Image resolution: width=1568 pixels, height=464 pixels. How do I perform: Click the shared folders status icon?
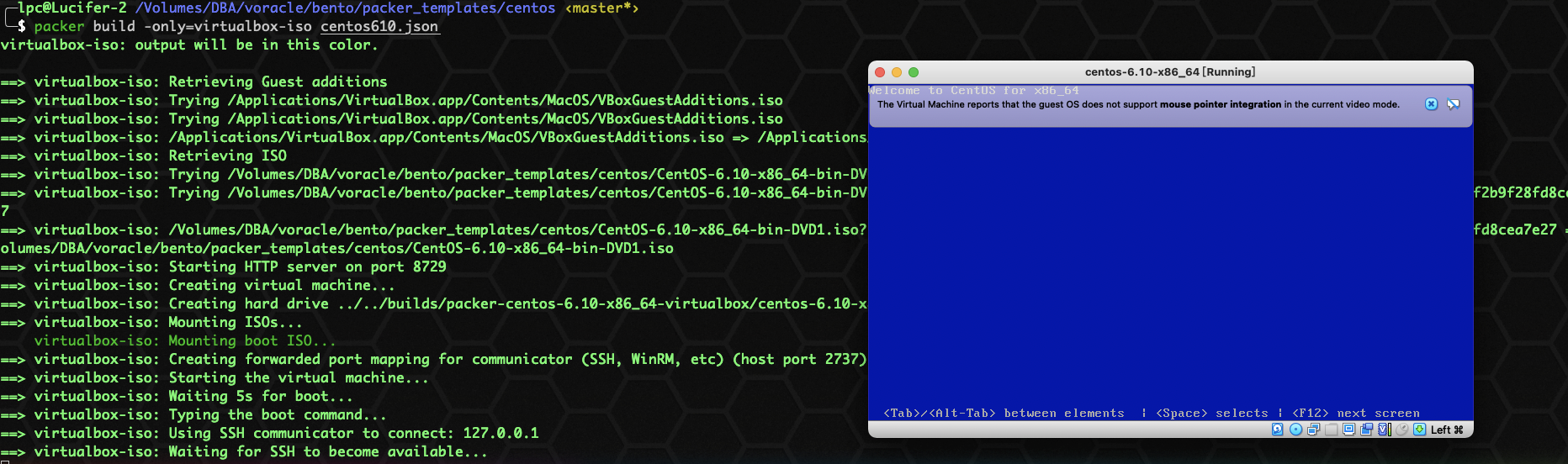[x=1331, y=430]
